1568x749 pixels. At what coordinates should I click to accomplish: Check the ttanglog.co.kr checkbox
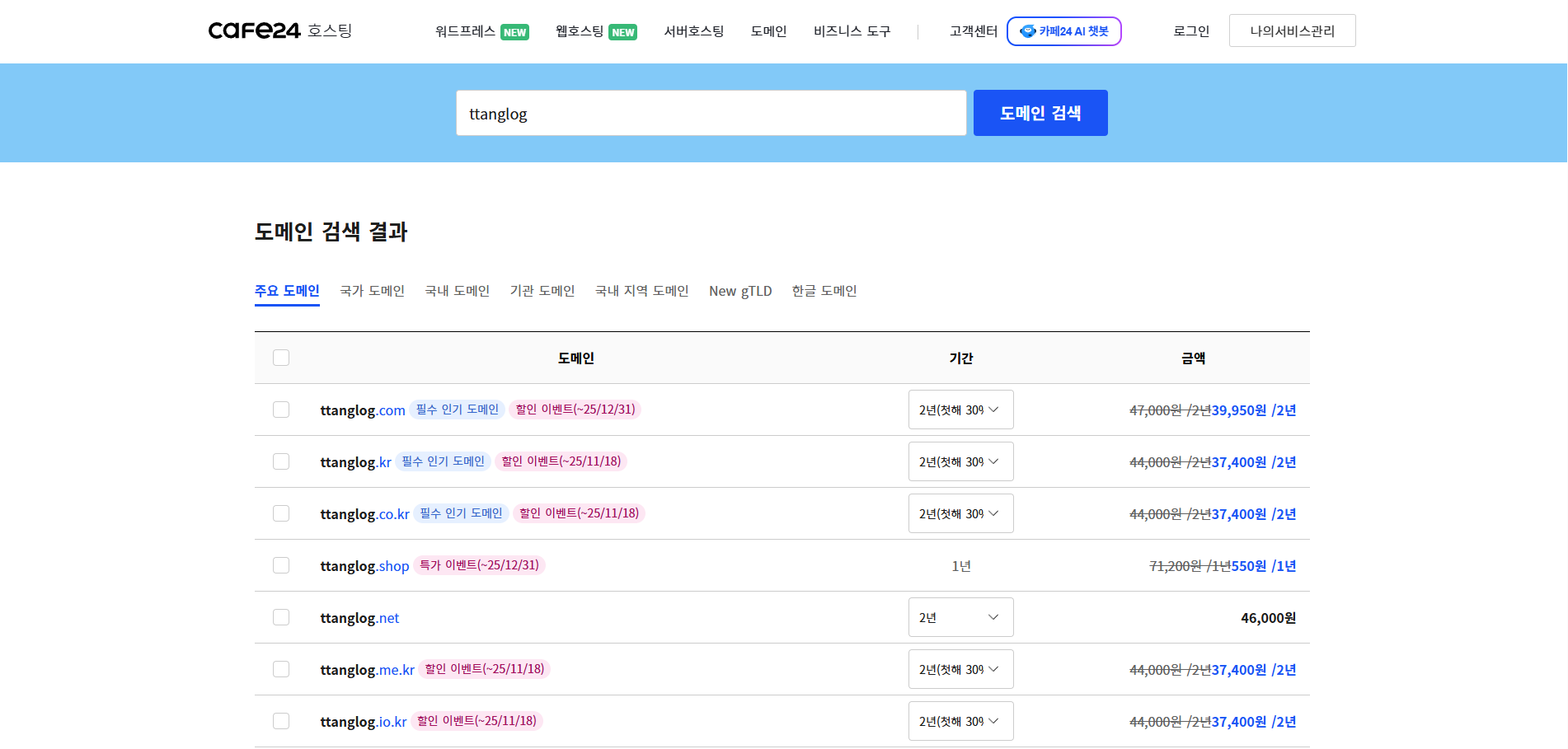click(281, 513)
